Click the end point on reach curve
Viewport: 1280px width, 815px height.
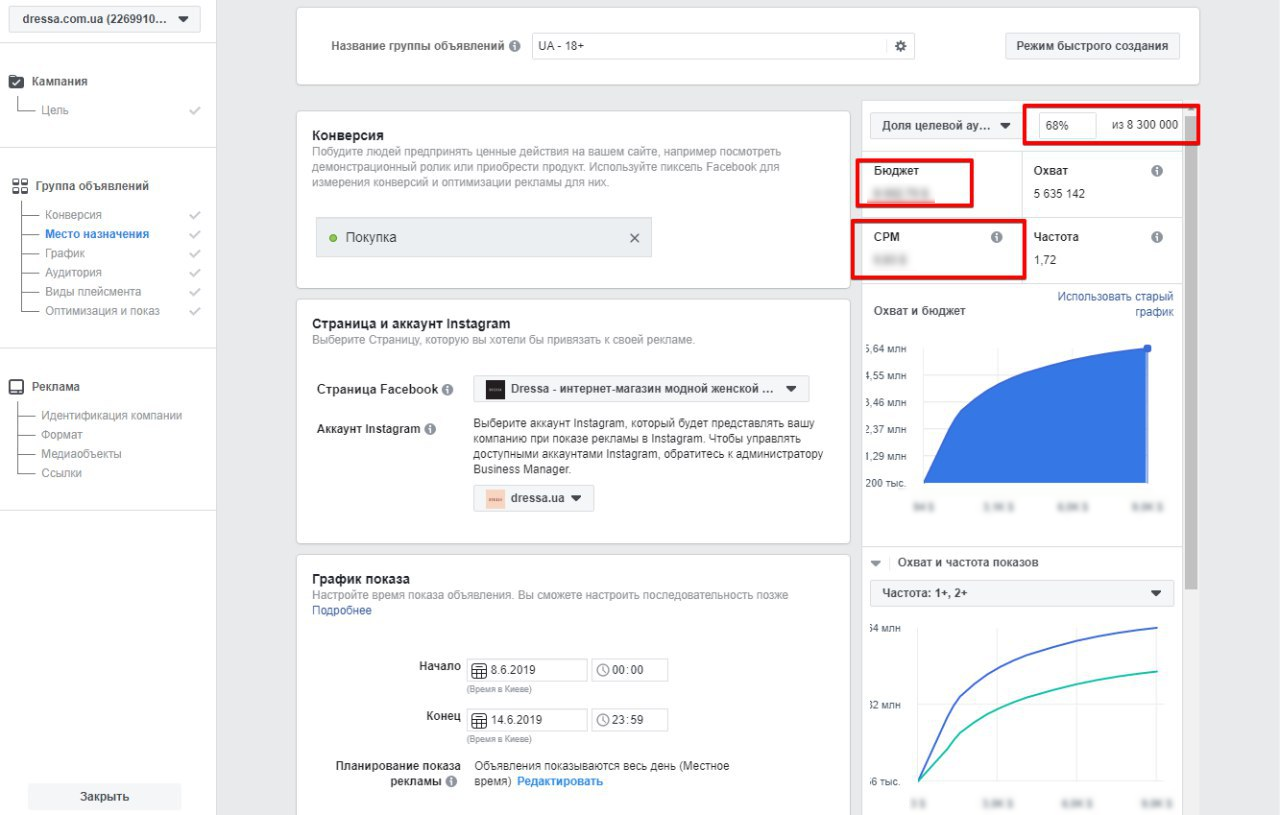(x=1147, y=348)
